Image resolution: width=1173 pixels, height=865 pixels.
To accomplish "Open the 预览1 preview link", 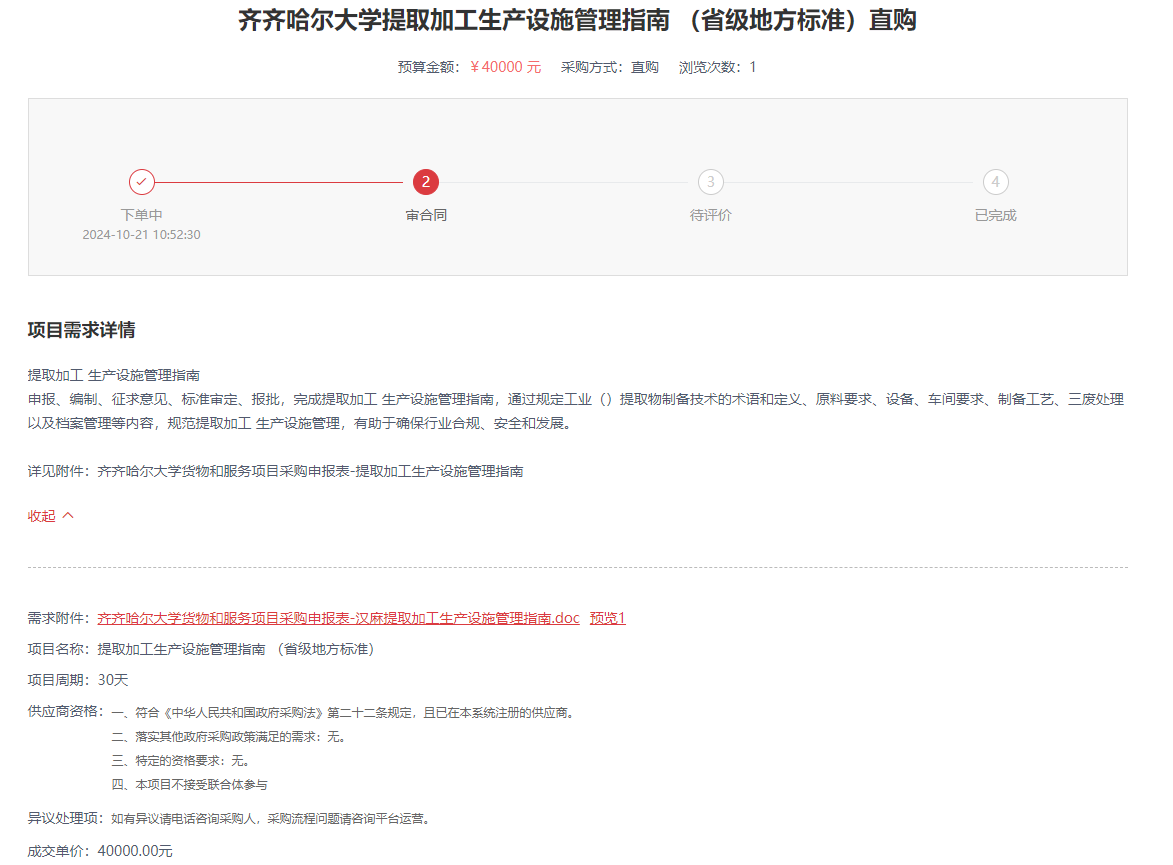I will coord(607,618).
